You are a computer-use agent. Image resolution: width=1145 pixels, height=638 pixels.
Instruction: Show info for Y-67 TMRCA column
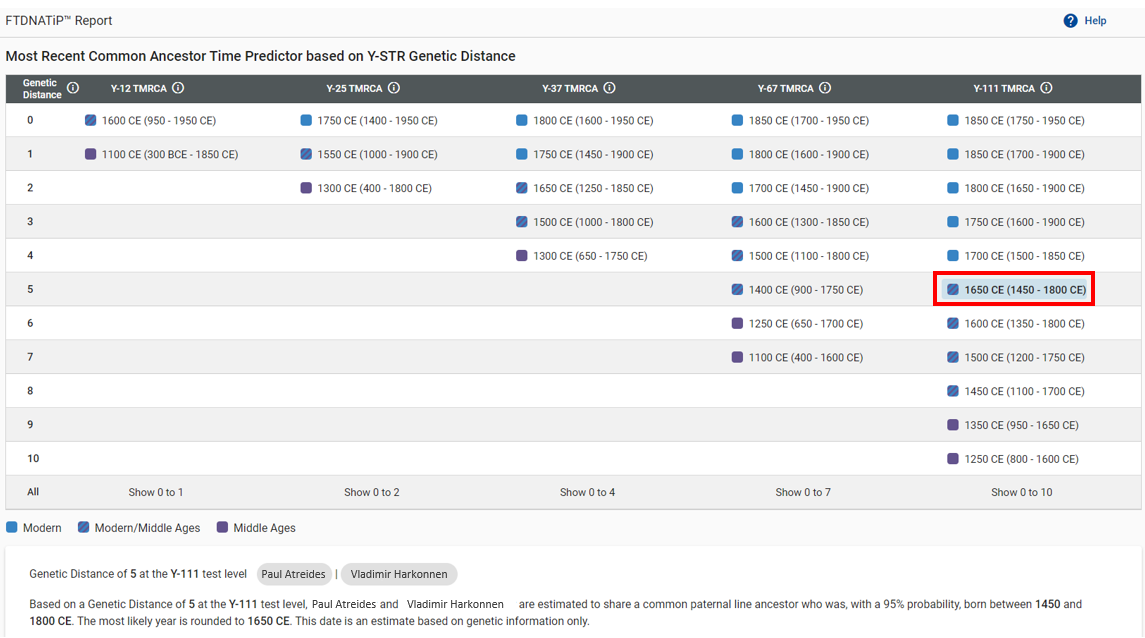coord(825,88)
